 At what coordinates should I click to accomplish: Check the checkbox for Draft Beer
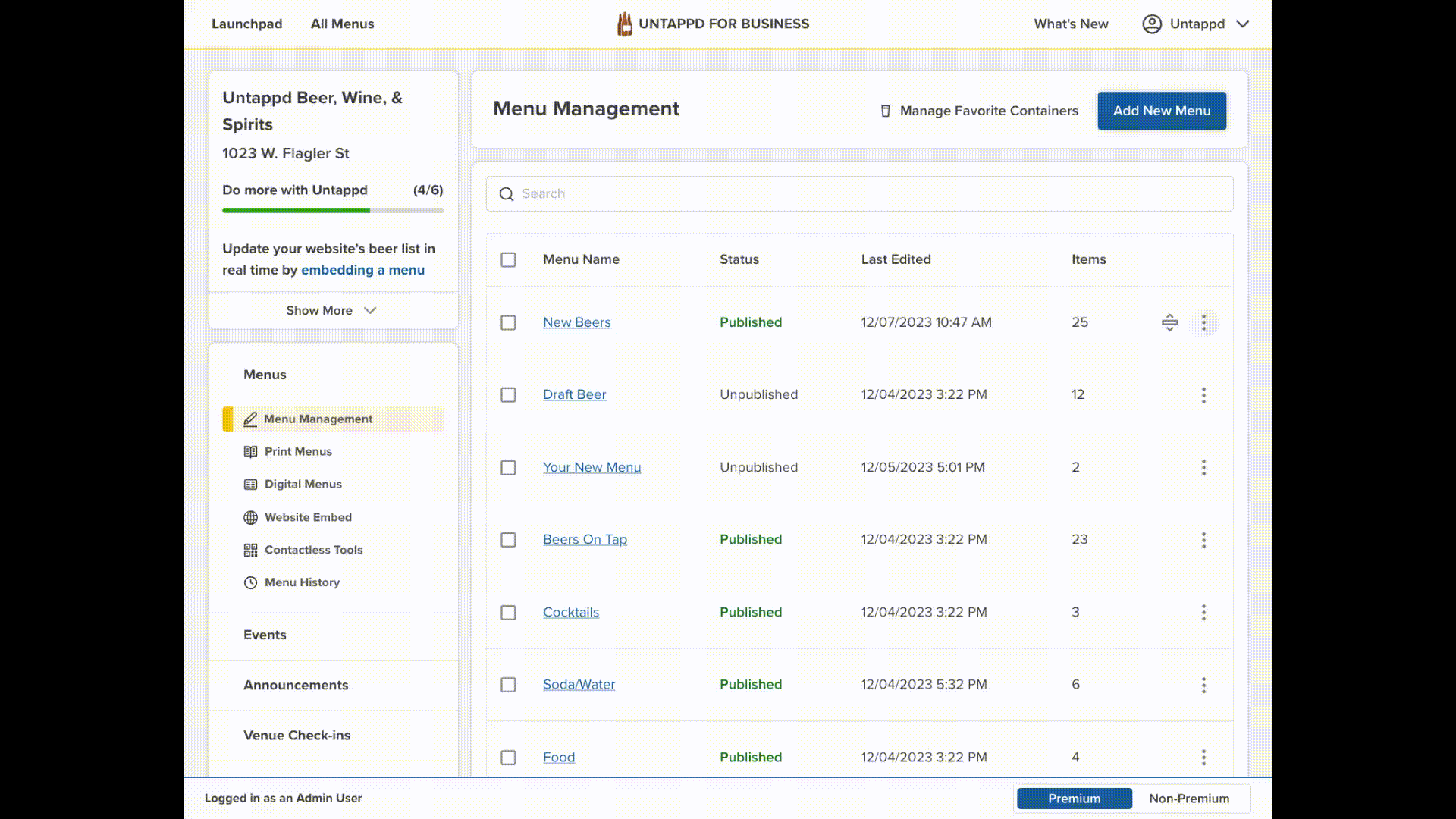pyautogui.click(x=508, y=394)
